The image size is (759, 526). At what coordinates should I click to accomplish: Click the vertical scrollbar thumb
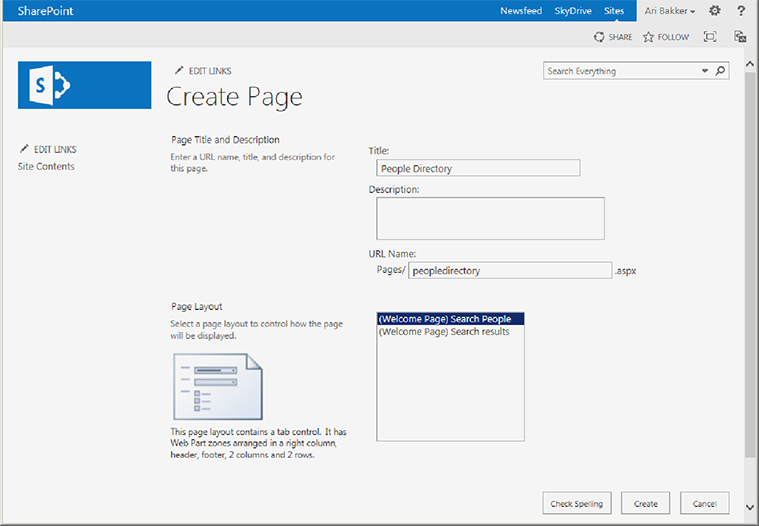pos(750,264)
